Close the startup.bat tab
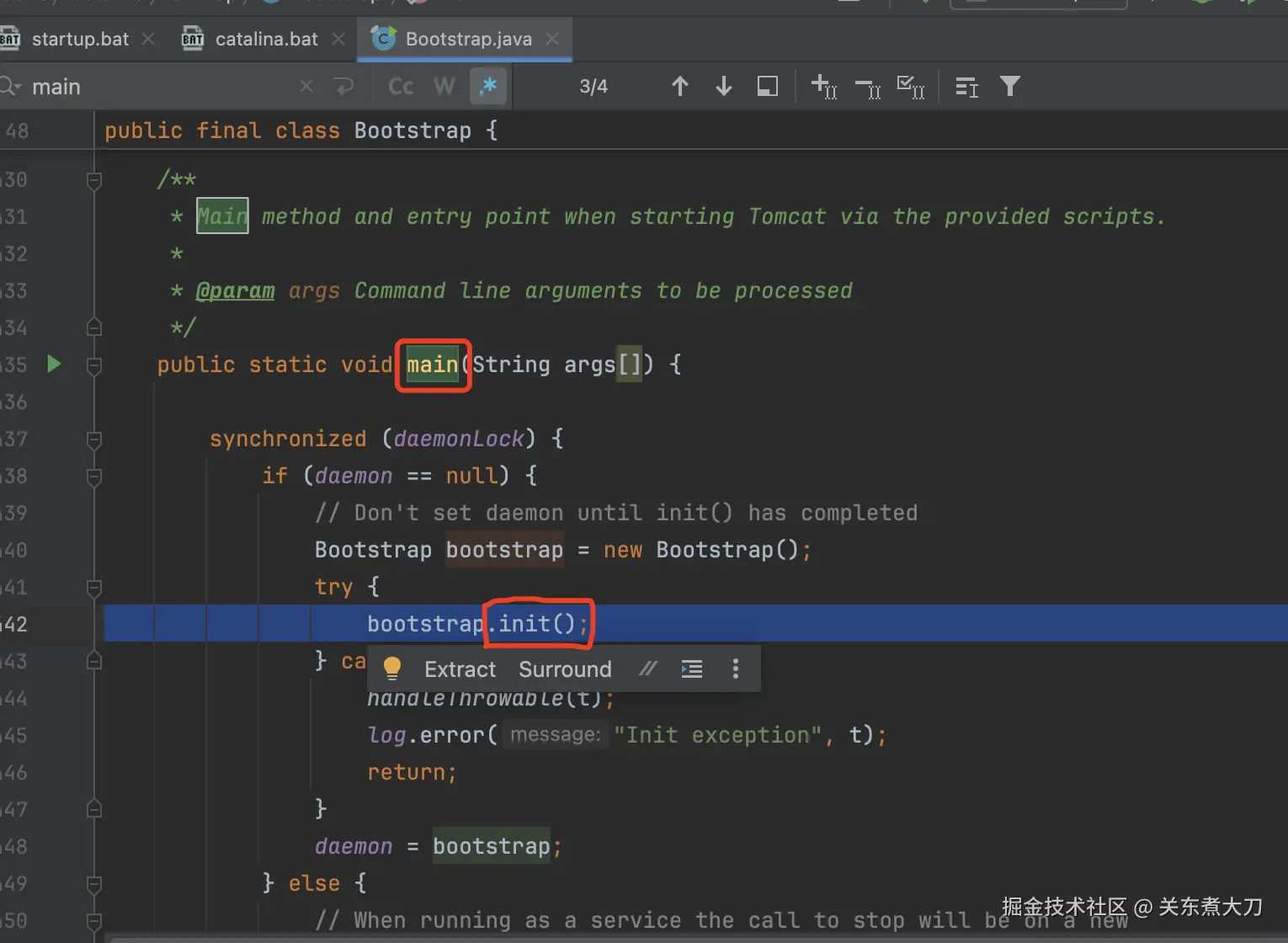Viewport: 1288px width, 943px height. coord(148,39)
